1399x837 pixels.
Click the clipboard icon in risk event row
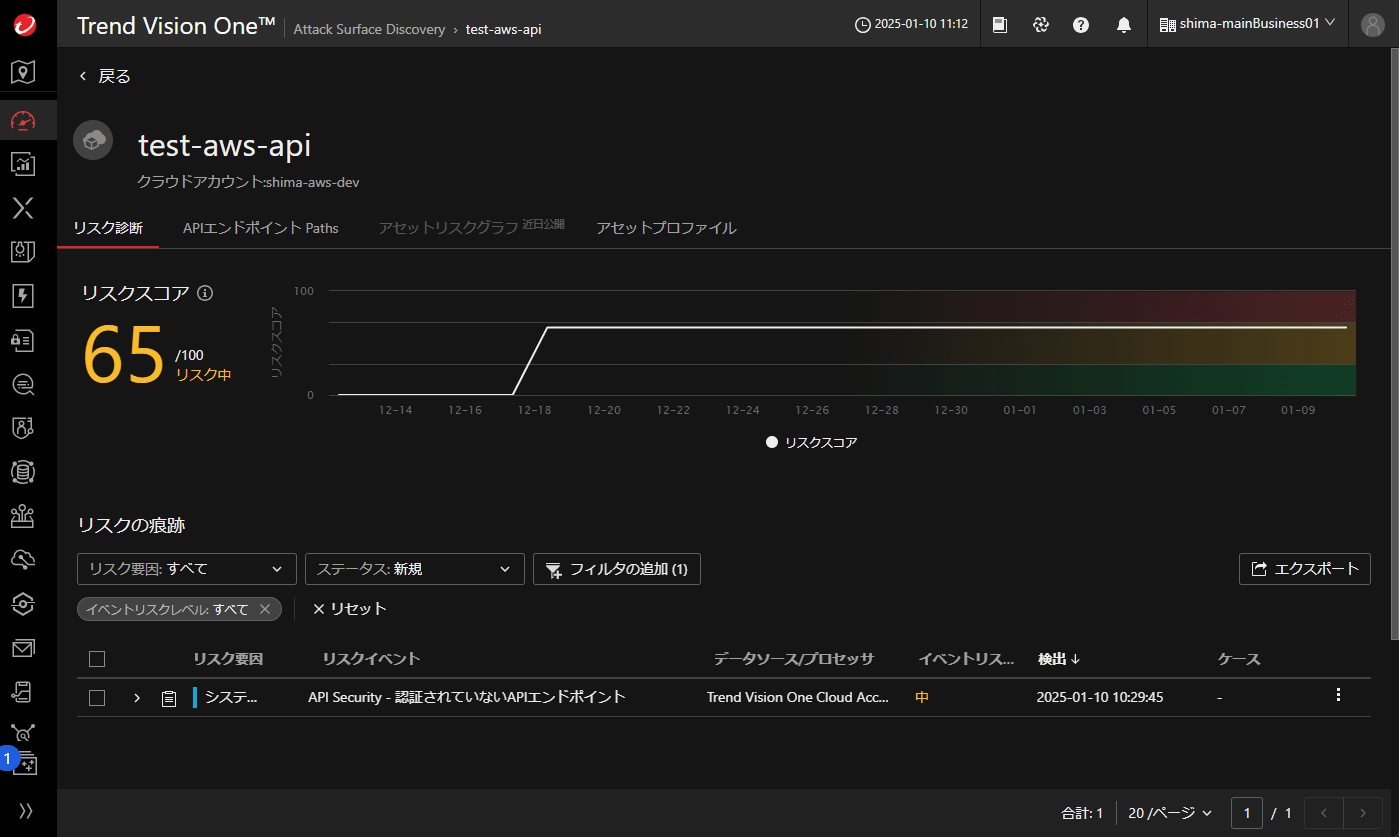(x=169, y=698)
